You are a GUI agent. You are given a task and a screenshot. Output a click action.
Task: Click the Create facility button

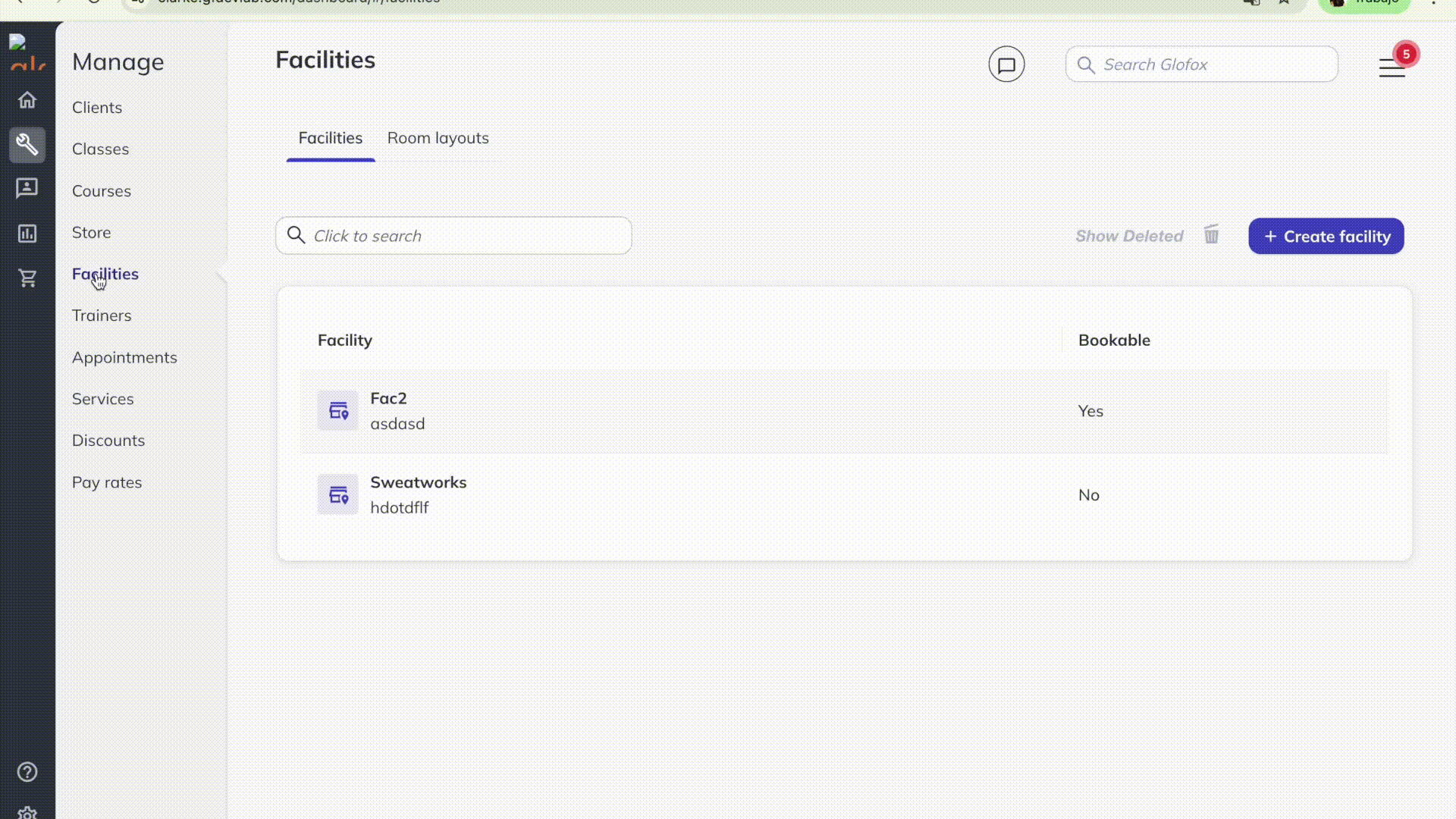(1326, 236)
